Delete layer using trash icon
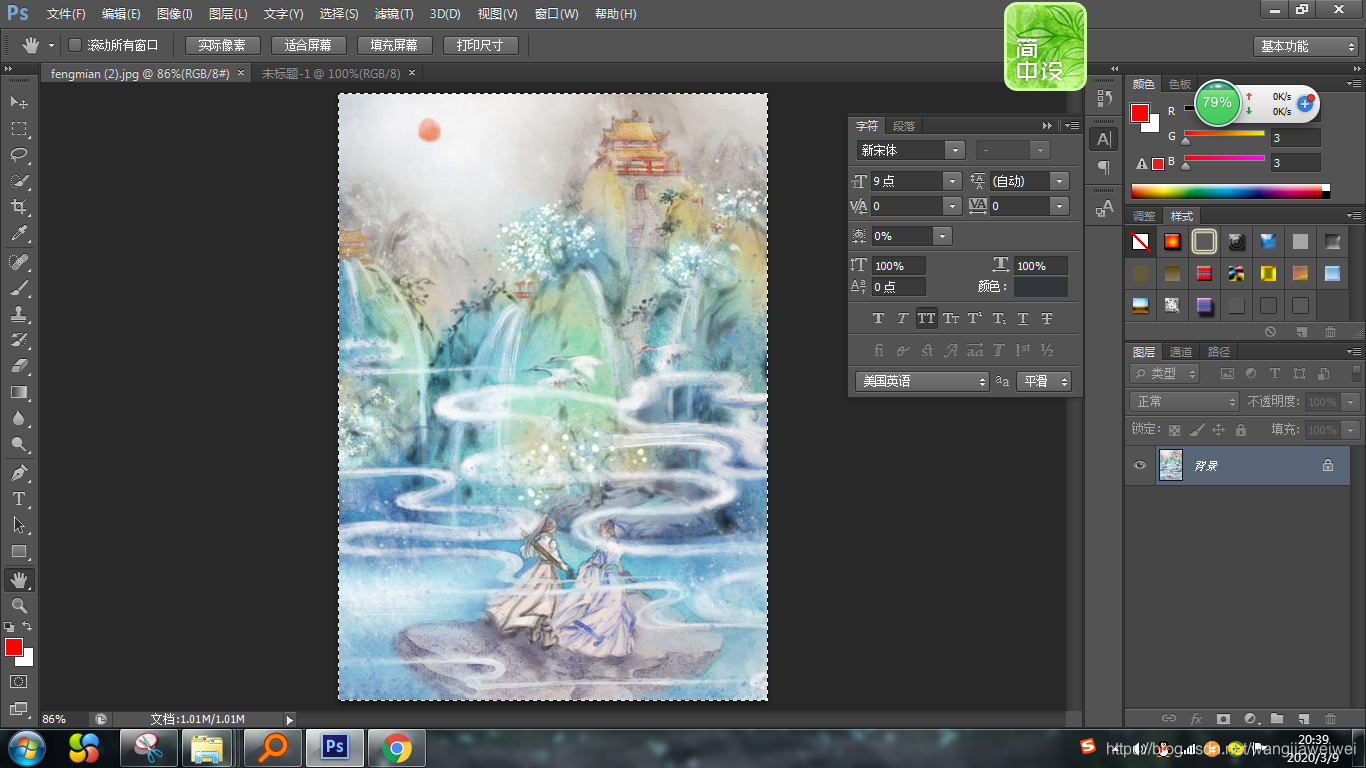This screenshot has width=1366, height=768. pos(1330,718)
